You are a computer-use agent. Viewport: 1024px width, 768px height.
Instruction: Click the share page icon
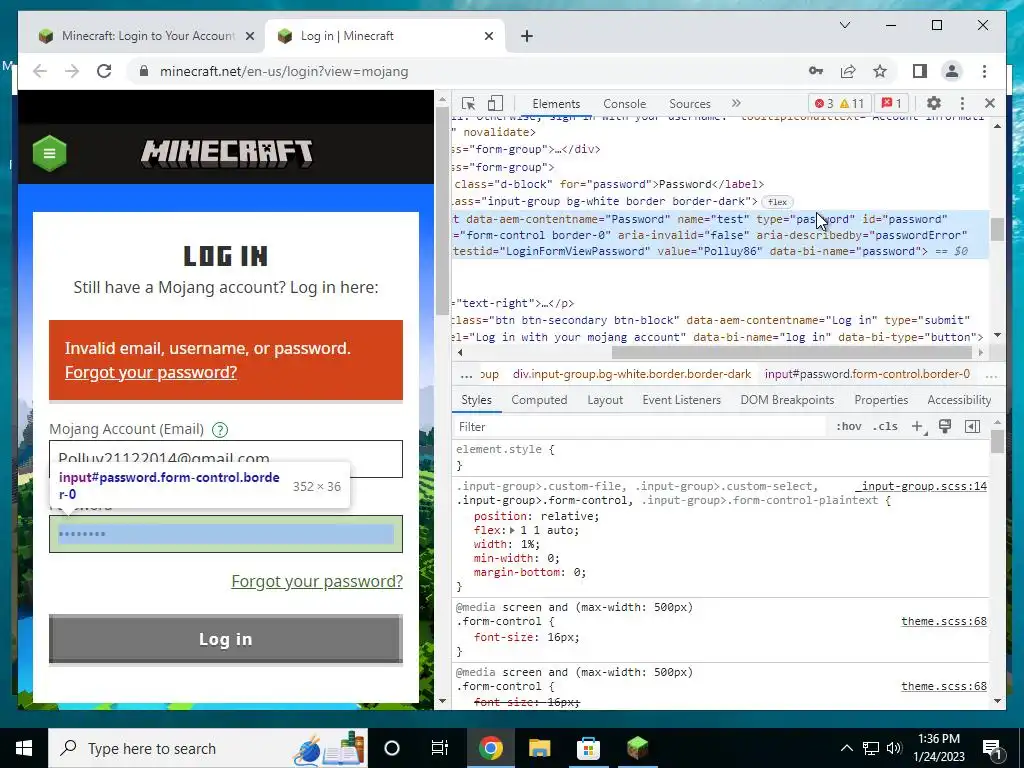(848, 71)
